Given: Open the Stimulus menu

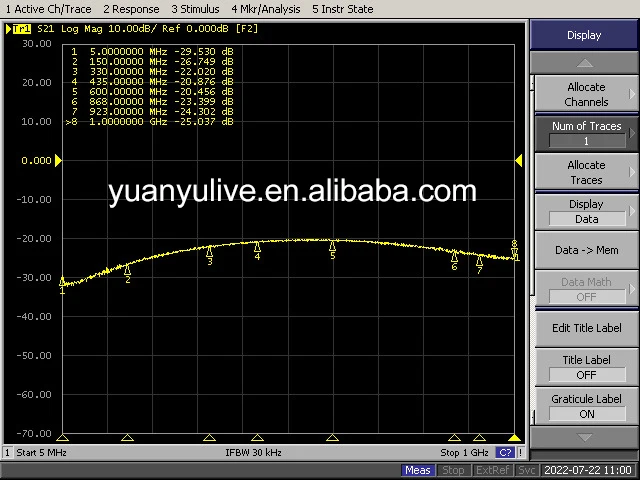Looking at the screenshot, I should pos(195,9).
